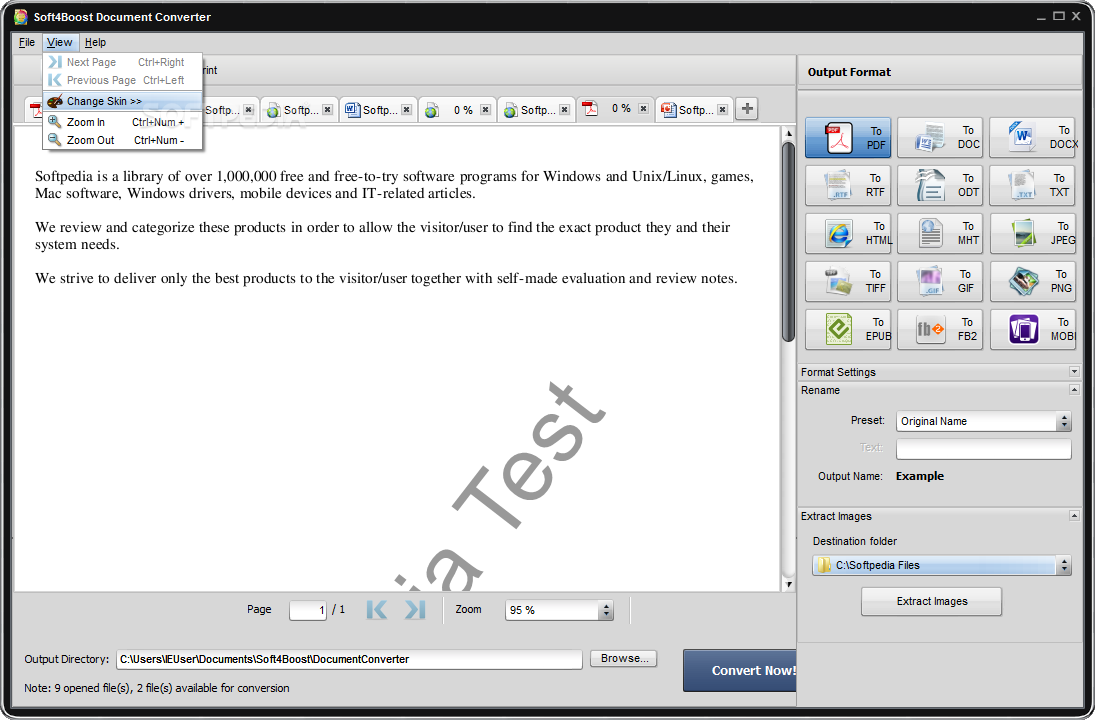Select the To TXT output format
Viewport: 1095px width, 720px height.
1032,185
